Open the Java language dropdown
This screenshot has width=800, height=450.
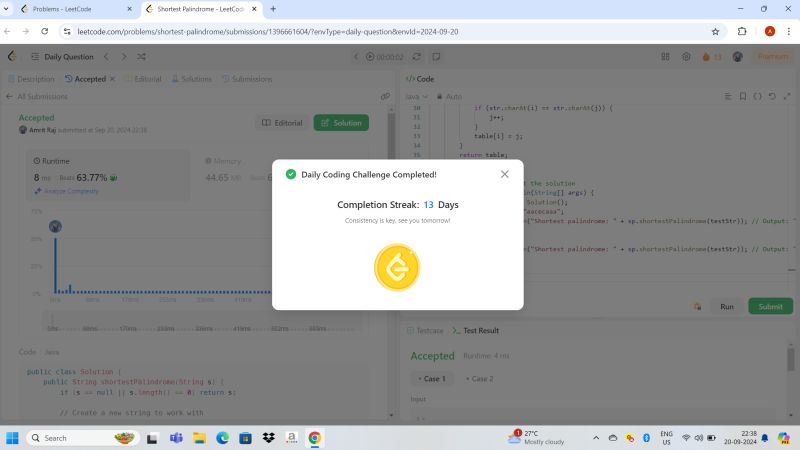point(416,96)
